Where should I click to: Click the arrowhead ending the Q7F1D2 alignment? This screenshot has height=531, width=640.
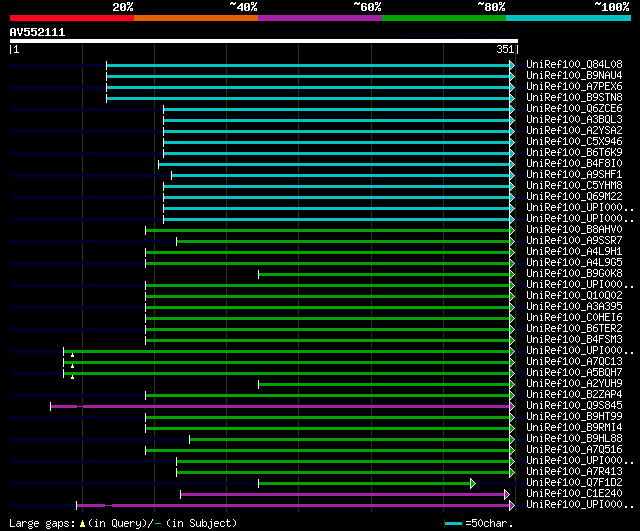click(473, 484)
